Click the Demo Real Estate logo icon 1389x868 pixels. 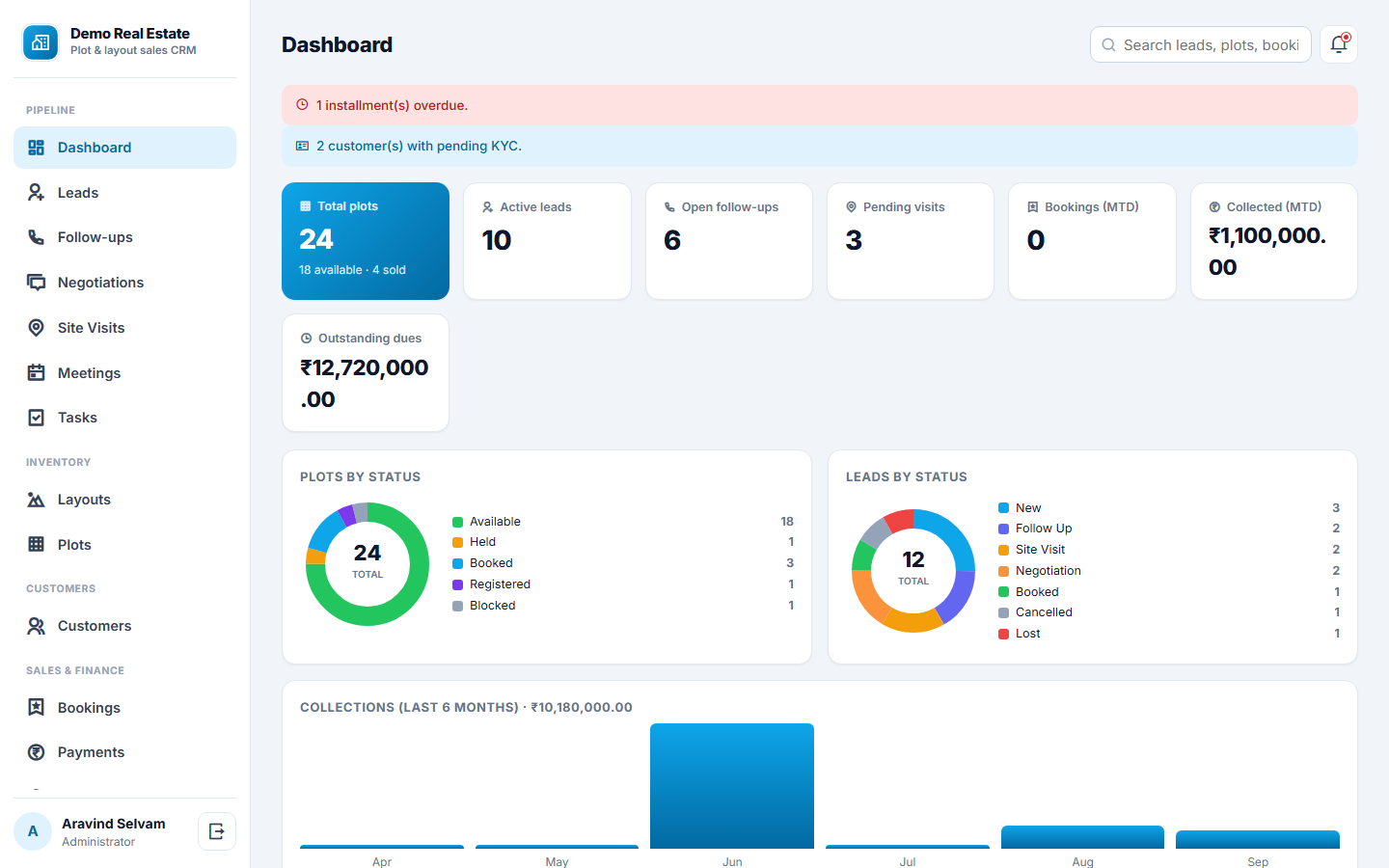coord(41,42)
